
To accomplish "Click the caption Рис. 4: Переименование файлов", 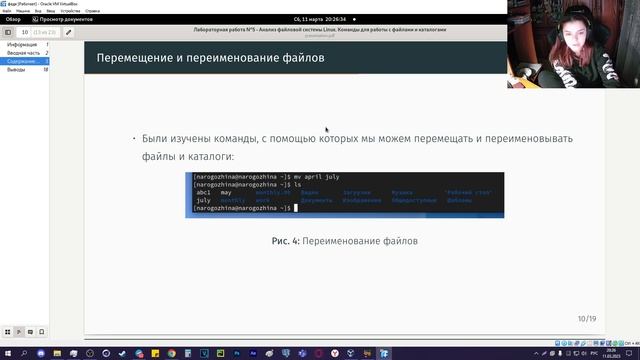I will click(x=344, y=241).
